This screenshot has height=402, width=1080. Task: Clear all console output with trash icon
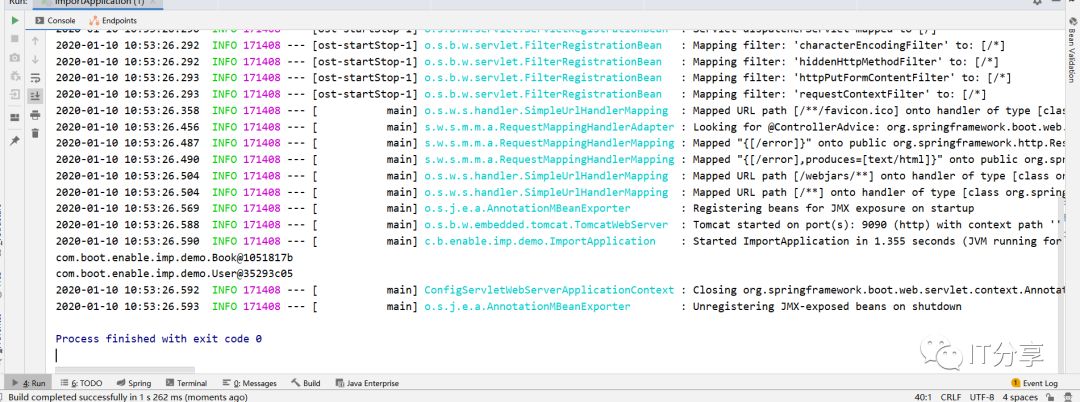click(x=35, y=133)
